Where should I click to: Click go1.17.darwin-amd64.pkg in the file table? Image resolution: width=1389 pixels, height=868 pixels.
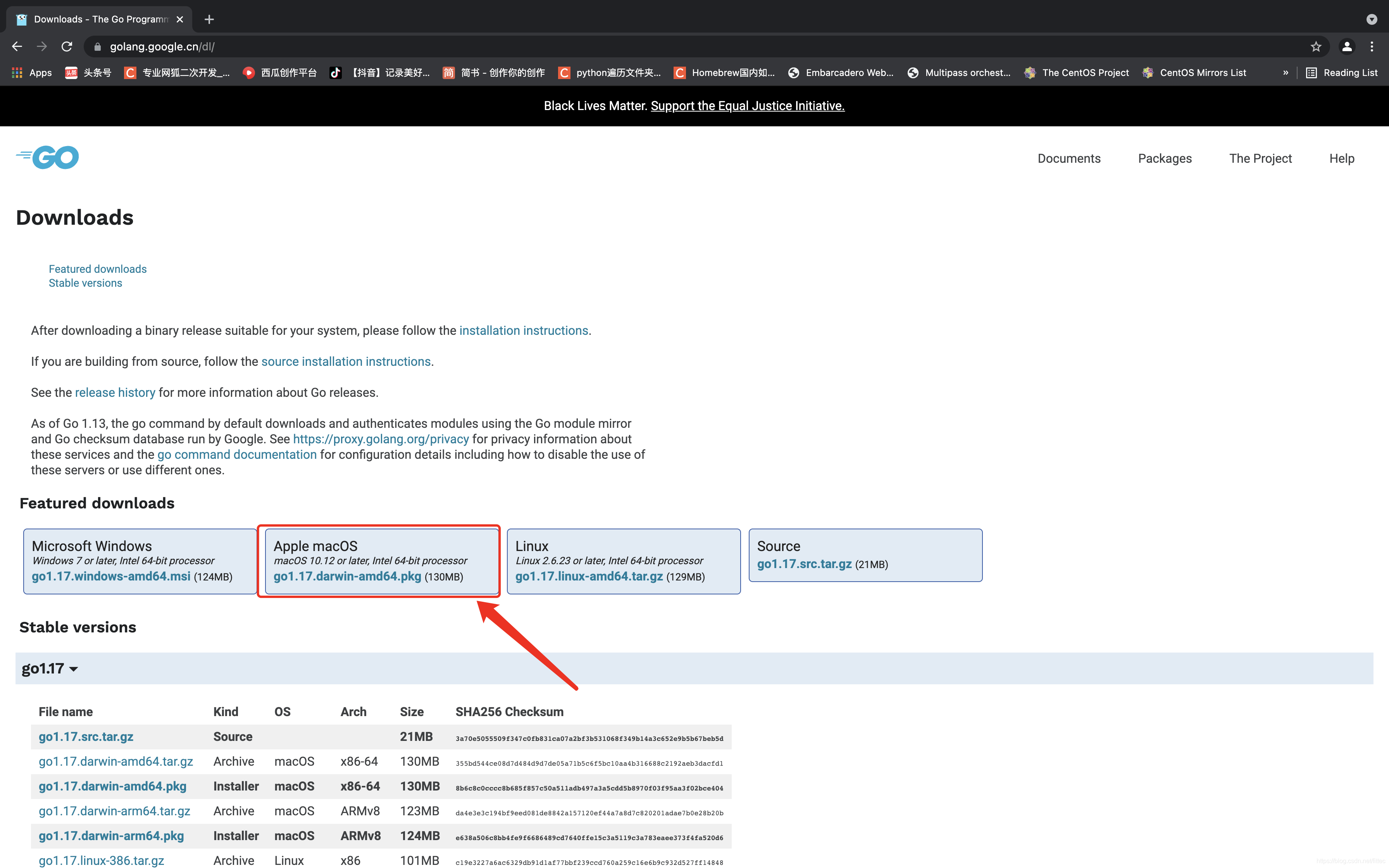point(112,786)
